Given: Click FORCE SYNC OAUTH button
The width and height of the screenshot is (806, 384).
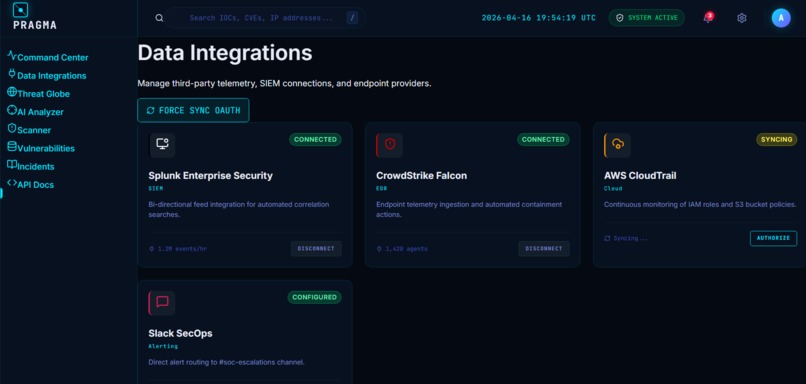Looking at the screenshot, I should (193, 110).
